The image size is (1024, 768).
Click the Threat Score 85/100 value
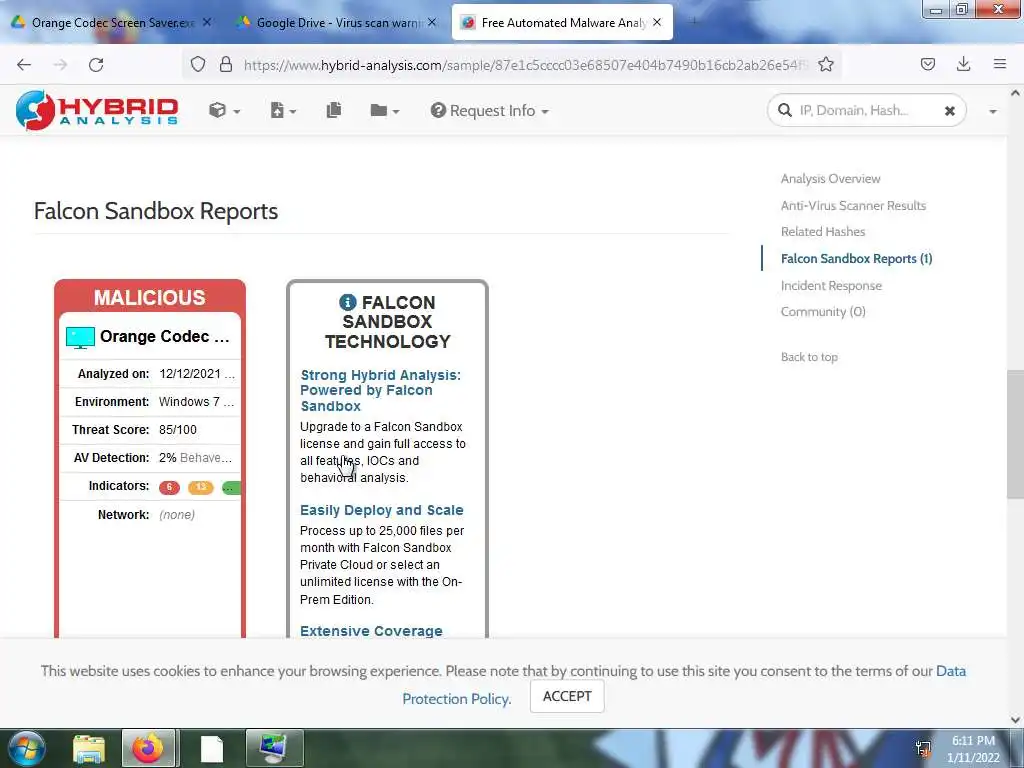pyautogui.click(x=178, y=430)
